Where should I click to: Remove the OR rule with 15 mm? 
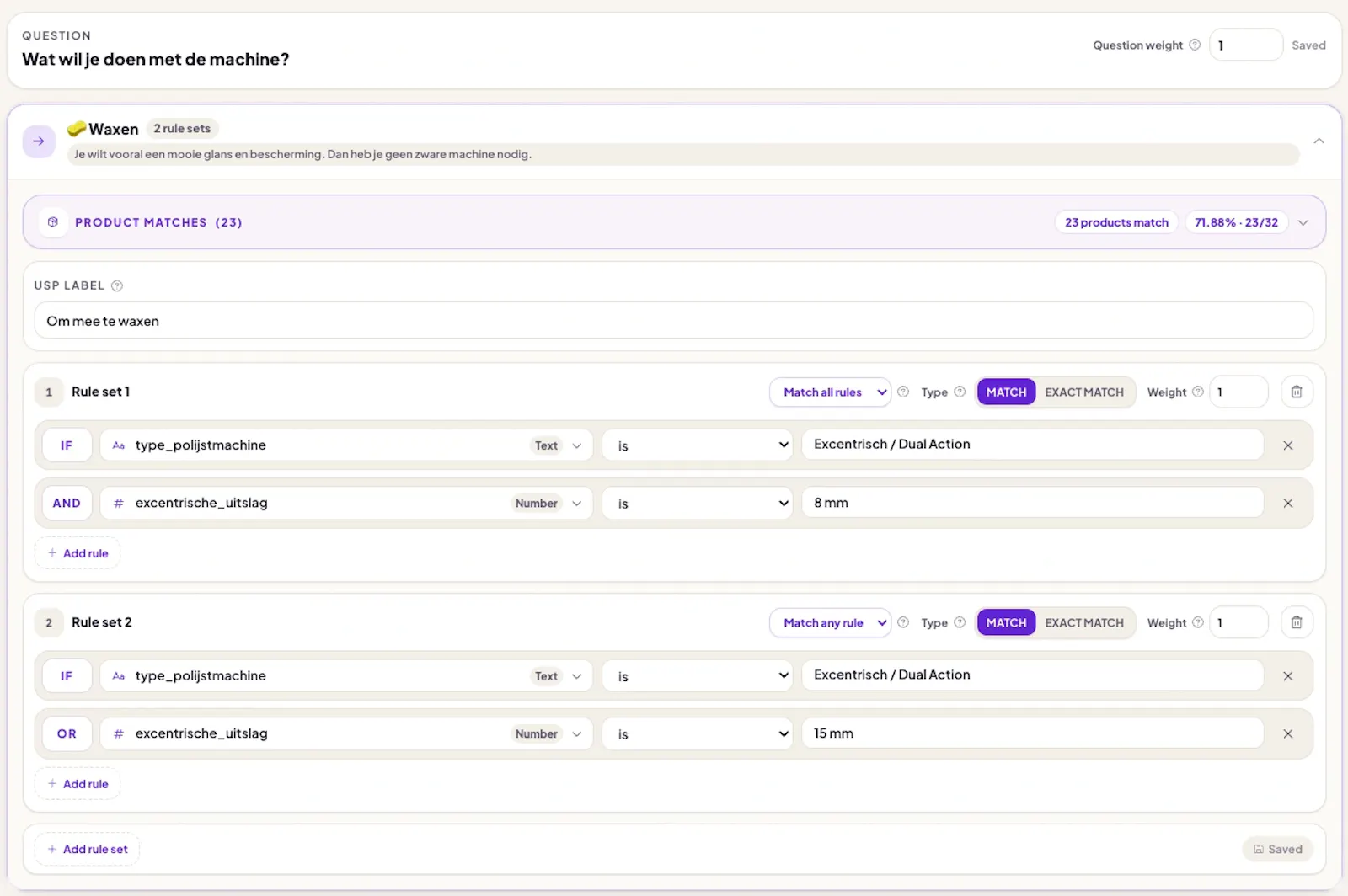(x=1287, y=734)
